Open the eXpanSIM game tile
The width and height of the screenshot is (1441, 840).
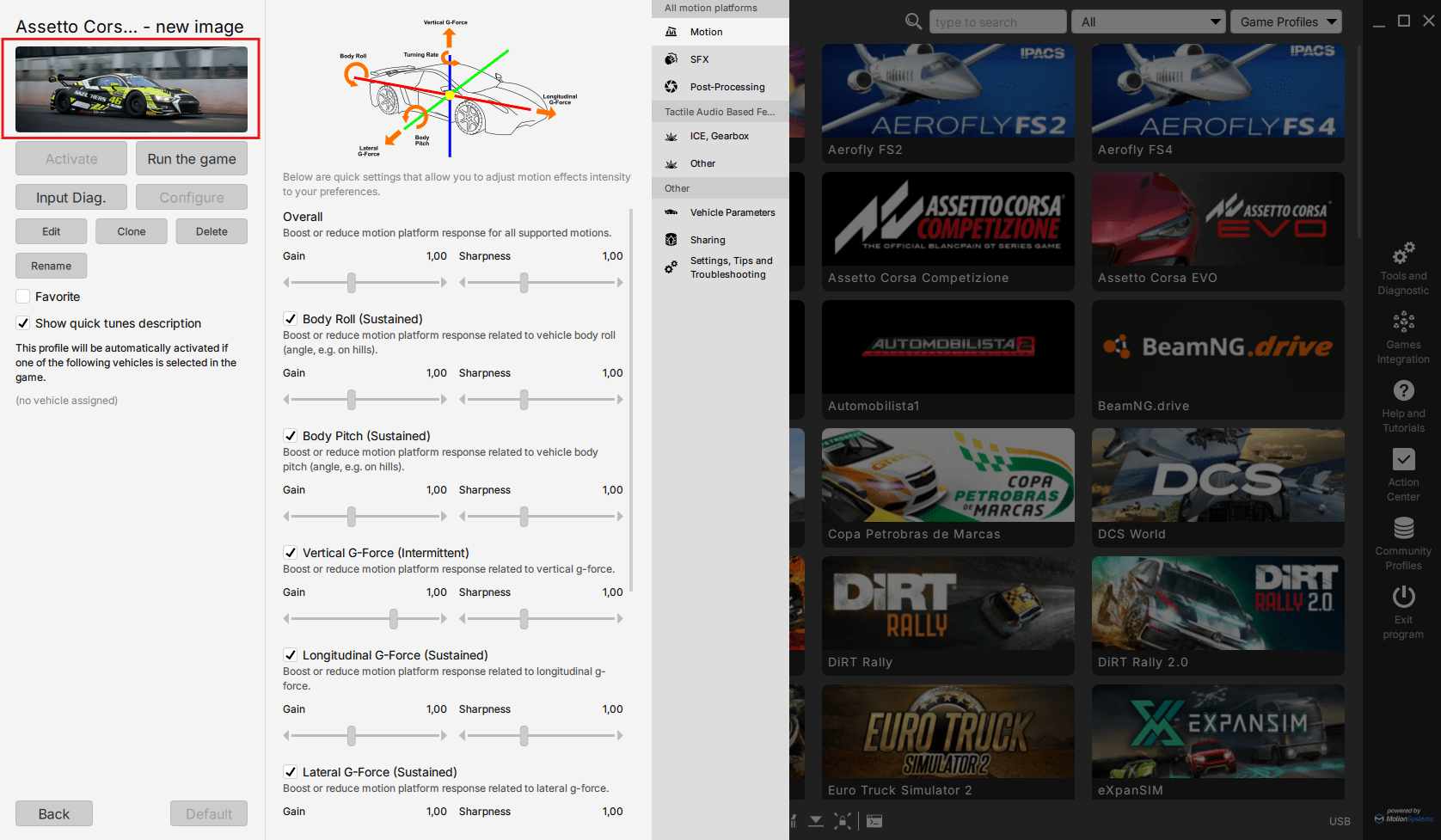click(x=1217, y=742)
